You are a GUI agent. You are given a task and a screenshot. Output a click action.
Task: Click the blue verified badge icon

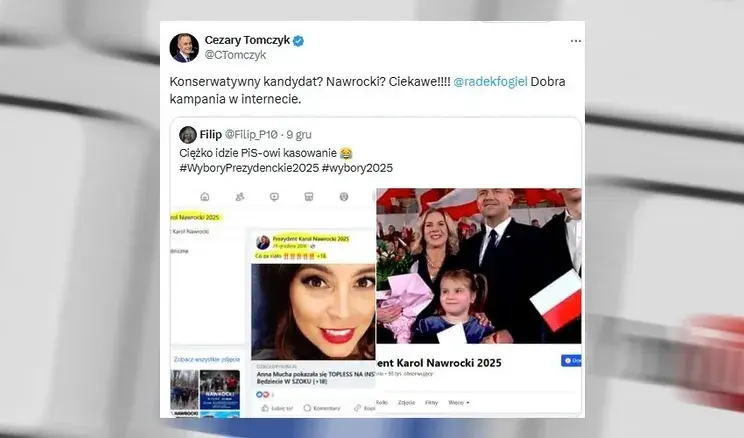[298, 41]
